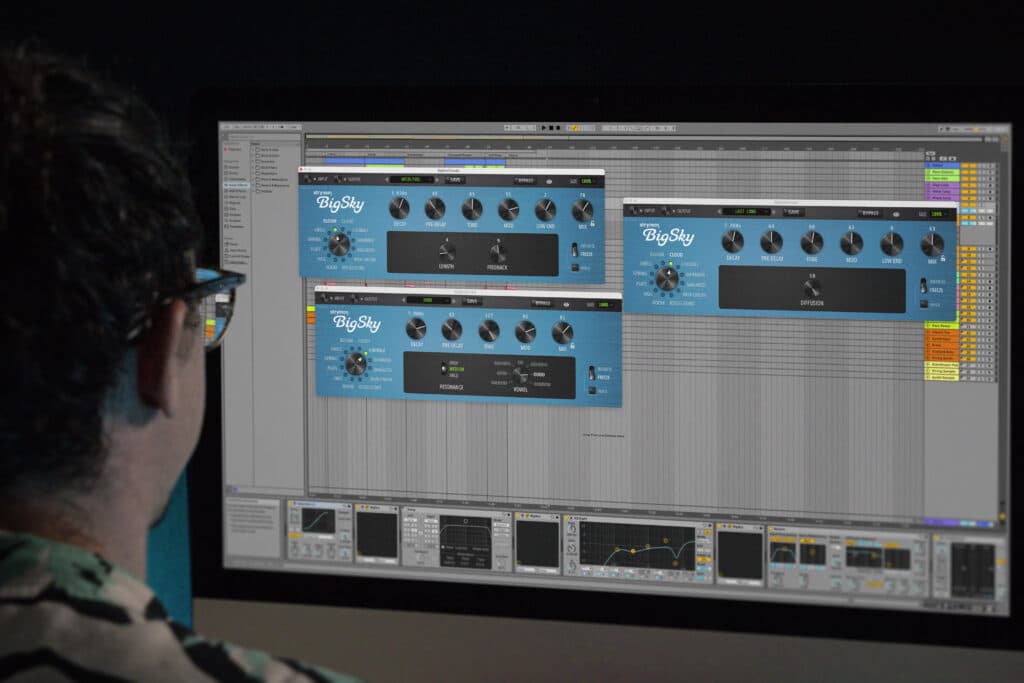Set RESONANCE to MILD on the bottom BigSky

[455, 374]
